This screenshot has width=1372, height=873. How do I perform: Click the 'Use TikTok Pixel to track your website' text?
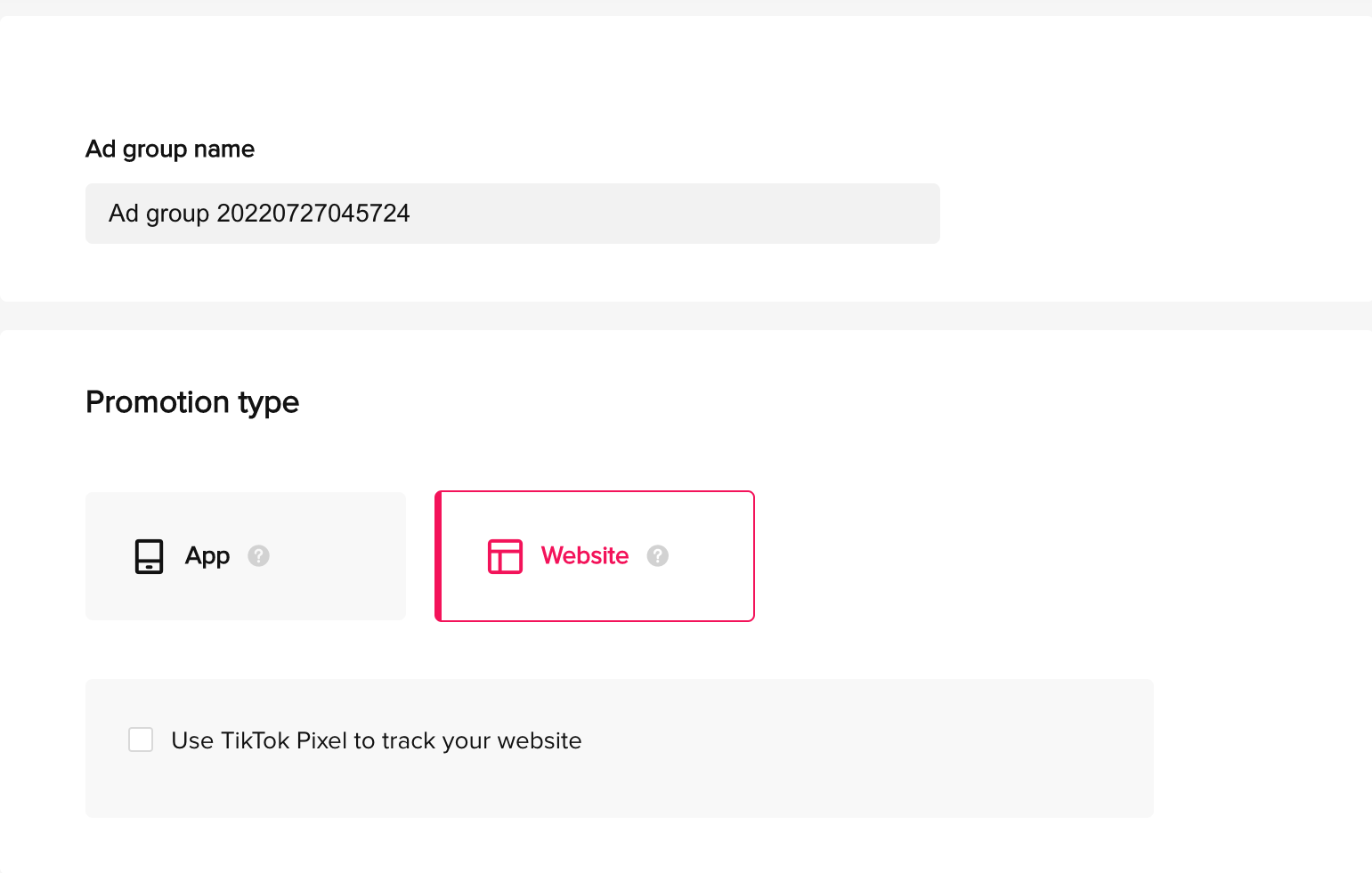(x=377, y=740)
